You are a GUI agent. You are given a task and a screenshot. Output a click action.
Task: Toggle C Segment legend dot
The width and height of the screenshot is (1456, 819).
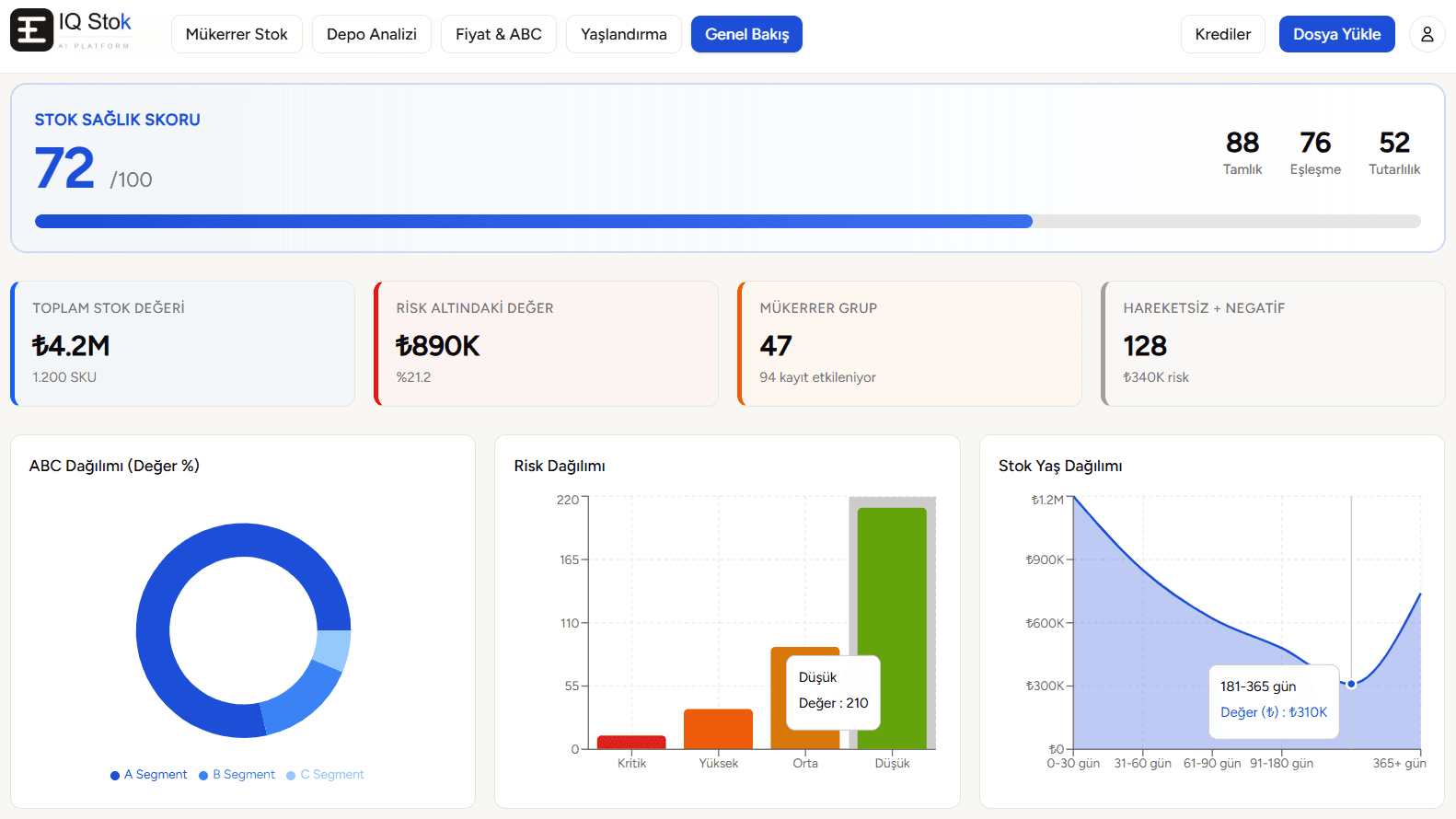[x=291, y=775]
